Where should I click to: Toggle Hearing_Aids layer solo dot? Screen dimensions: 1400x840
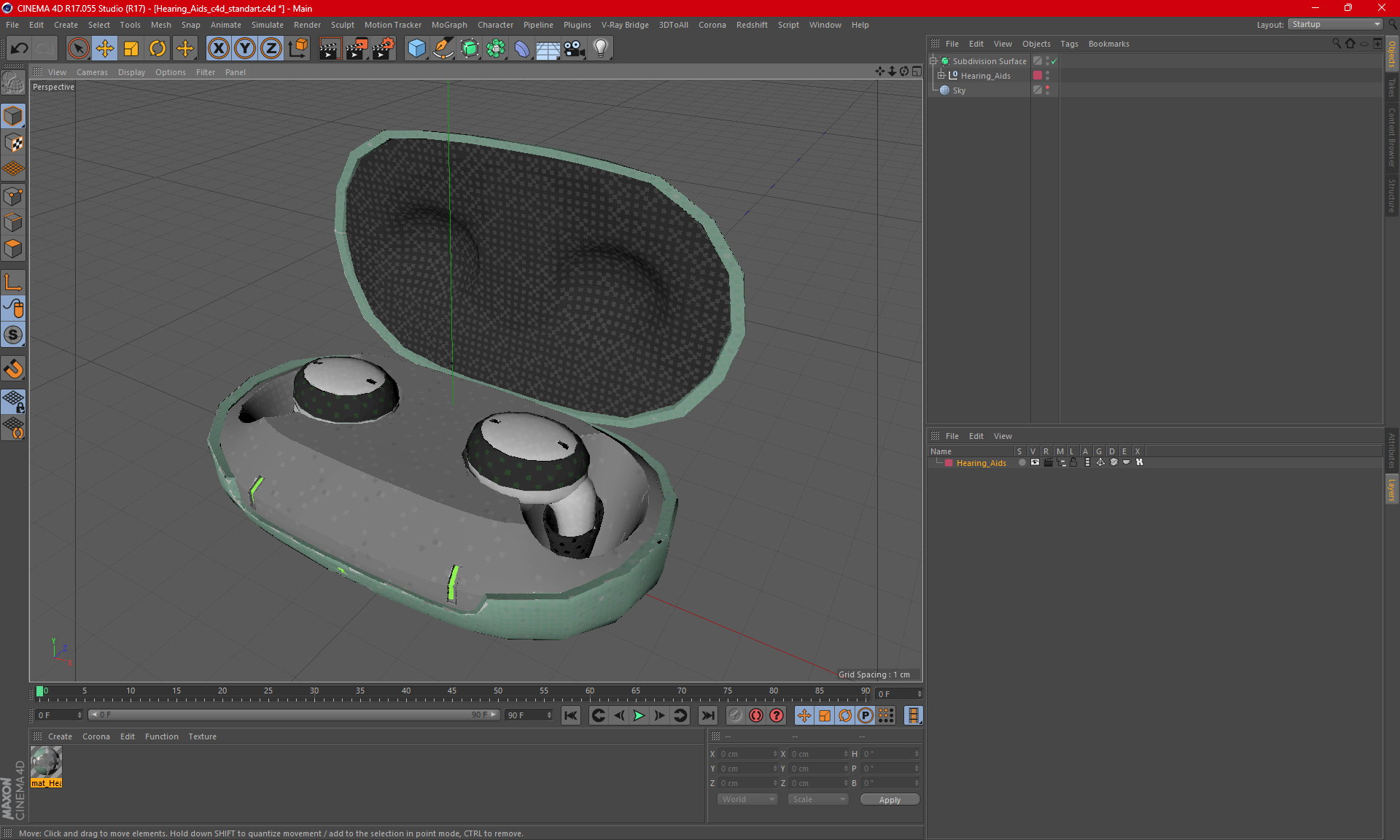pyautogui.click(x=1022, y=462)
